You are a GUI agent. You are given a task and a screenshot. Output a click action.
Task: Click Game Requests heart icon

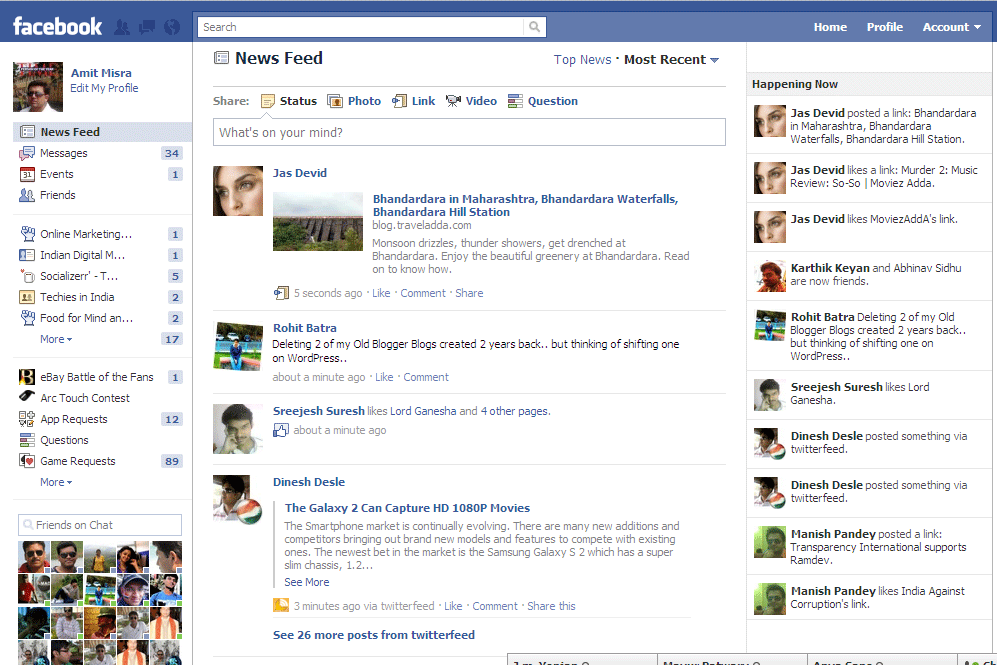click(27, 461)
